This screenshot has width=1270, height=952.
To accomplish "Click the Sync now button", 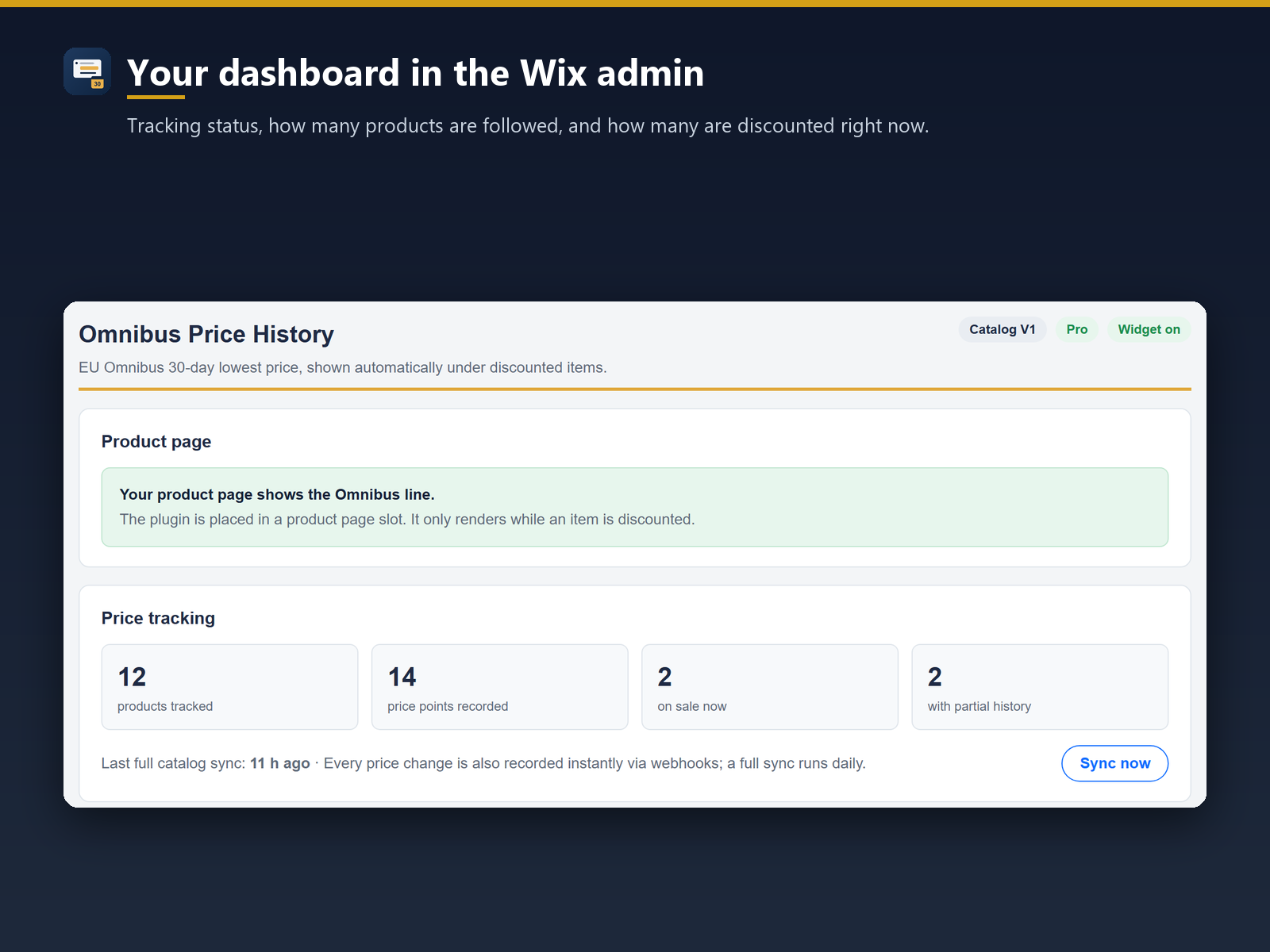I will coord(1114,763).
